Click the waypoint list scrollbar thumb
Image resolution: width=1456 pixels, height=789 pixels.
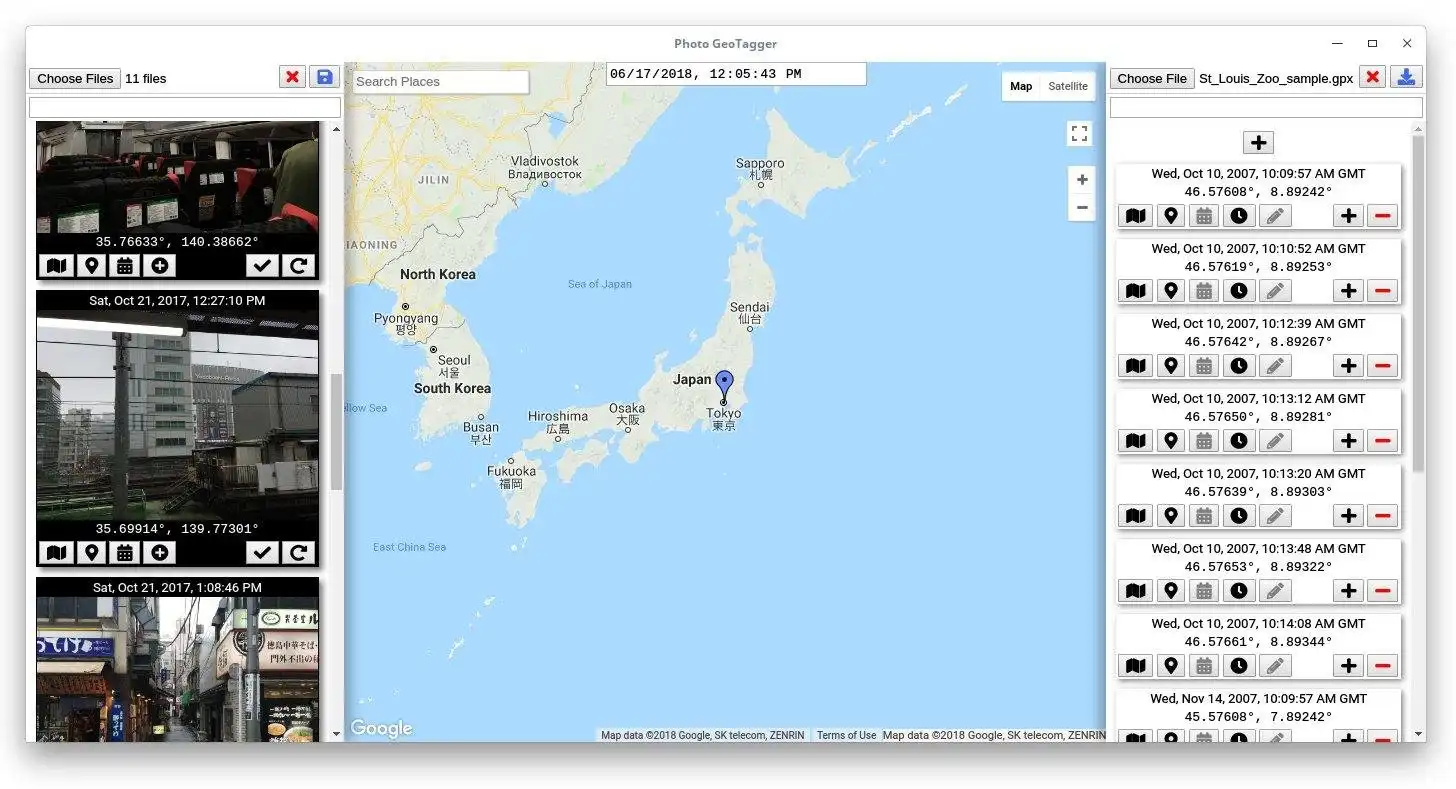[1417, 303]
